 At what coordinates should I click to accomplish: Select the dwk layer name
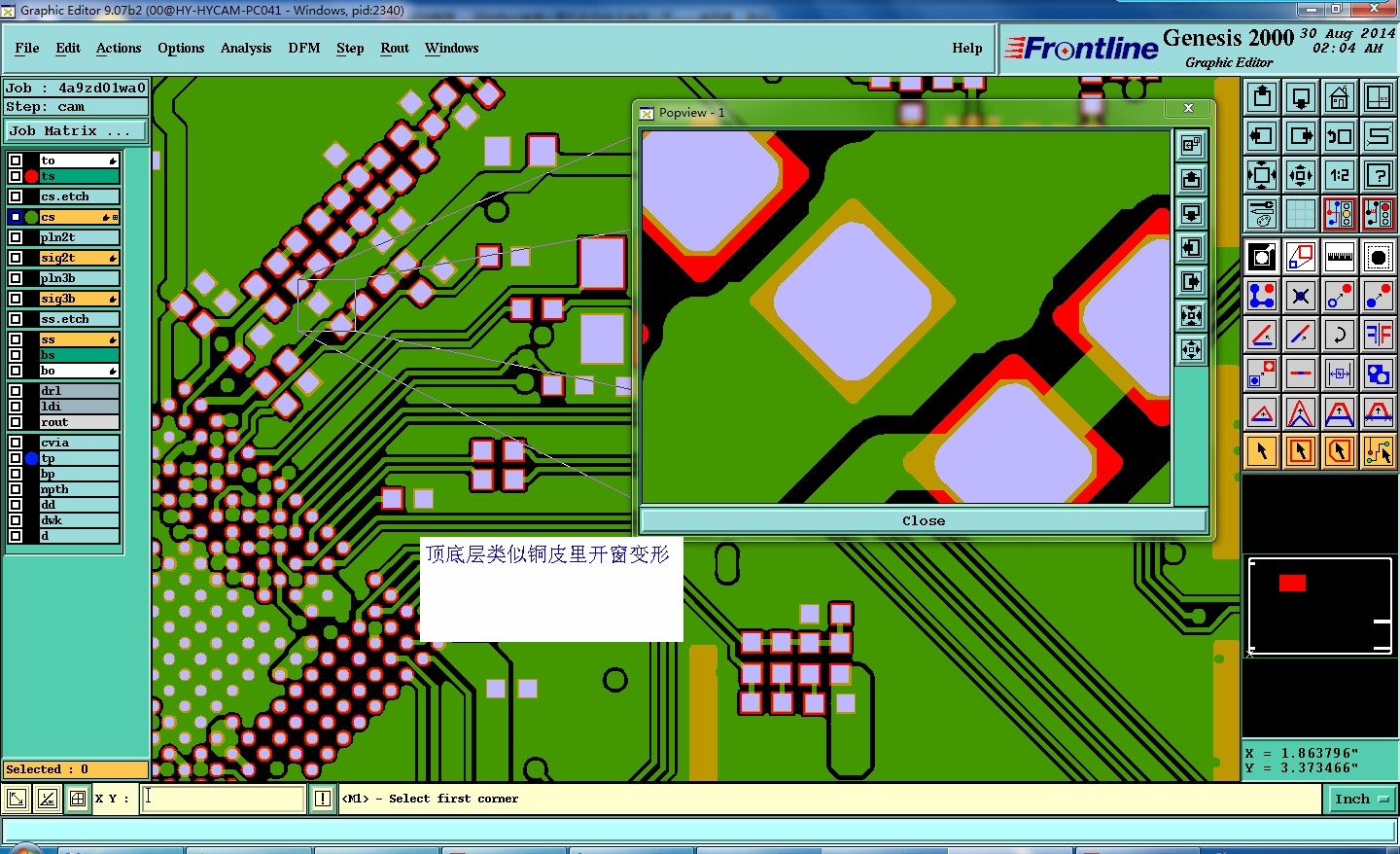(x=79, y=520)
